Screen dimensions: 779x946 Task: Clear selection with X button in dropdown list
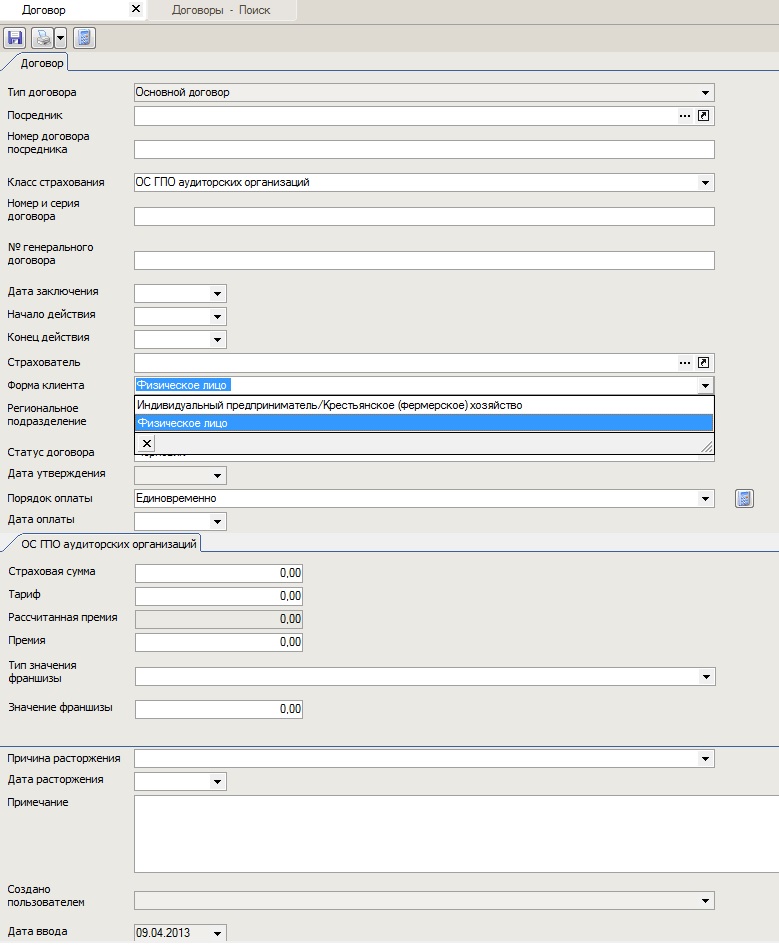coord(147,443)
